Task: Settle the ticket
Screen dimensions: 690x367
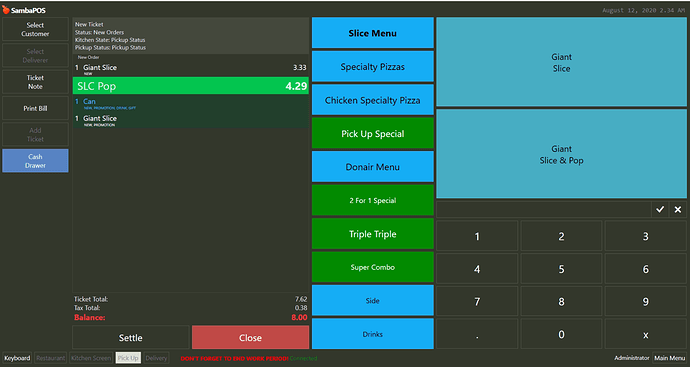Action: click(131, 338)
